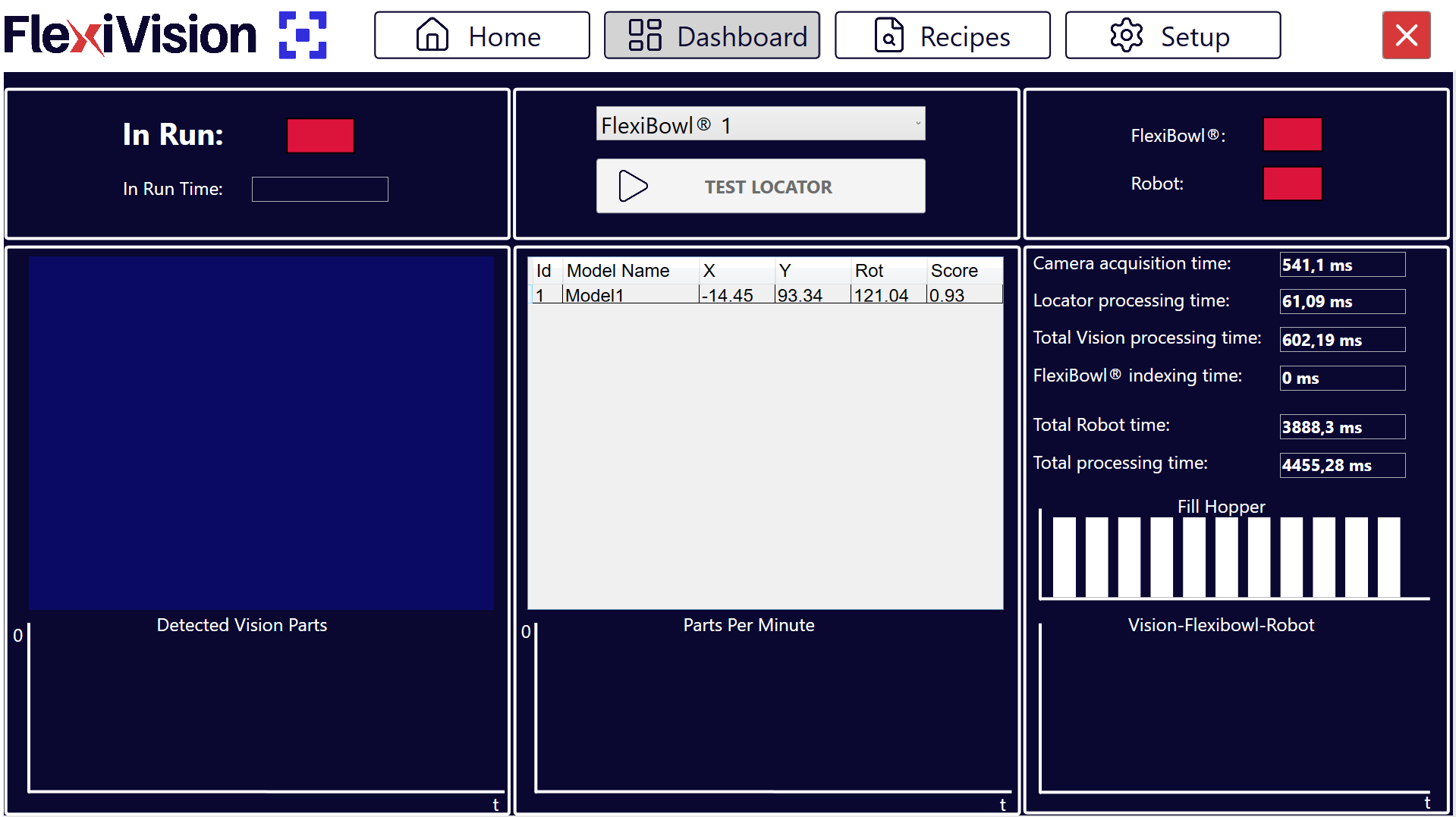Click the recipes document search icon
Image resolution: width=1456 pixels, height=817 pixels.
(x=888, y=35)
